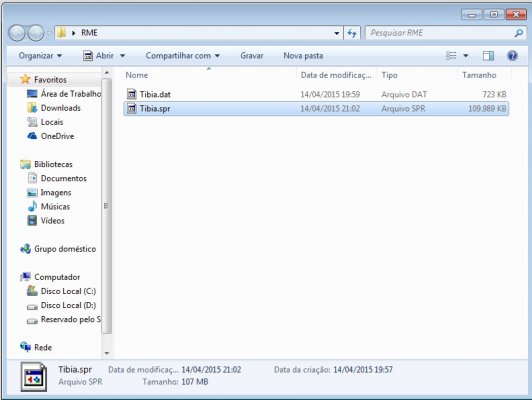Screen dimensions: 532x400
Task: Click the Tibia.spr details pane thumbnail
Action: 34,377
